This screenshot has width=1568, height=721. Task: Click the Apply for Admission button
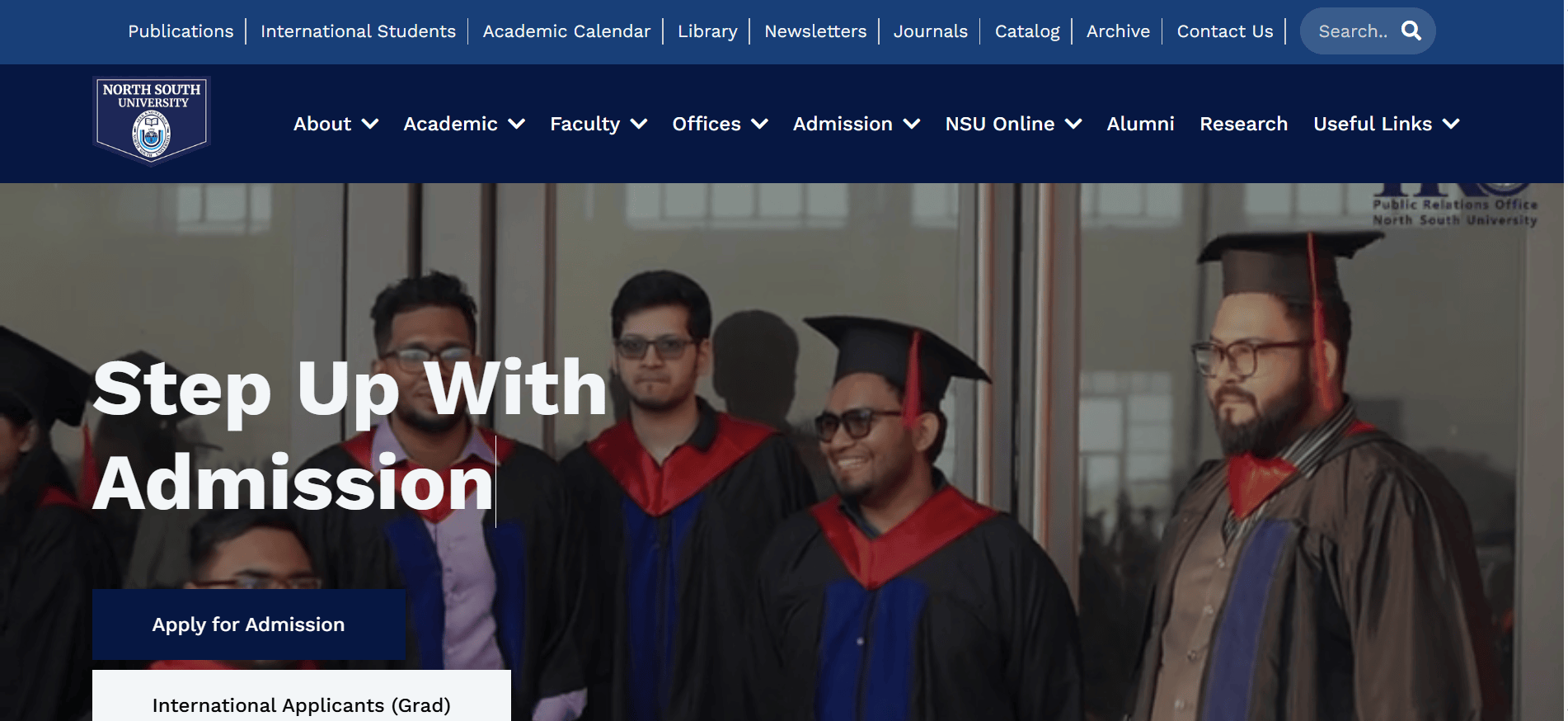(248, 624)
